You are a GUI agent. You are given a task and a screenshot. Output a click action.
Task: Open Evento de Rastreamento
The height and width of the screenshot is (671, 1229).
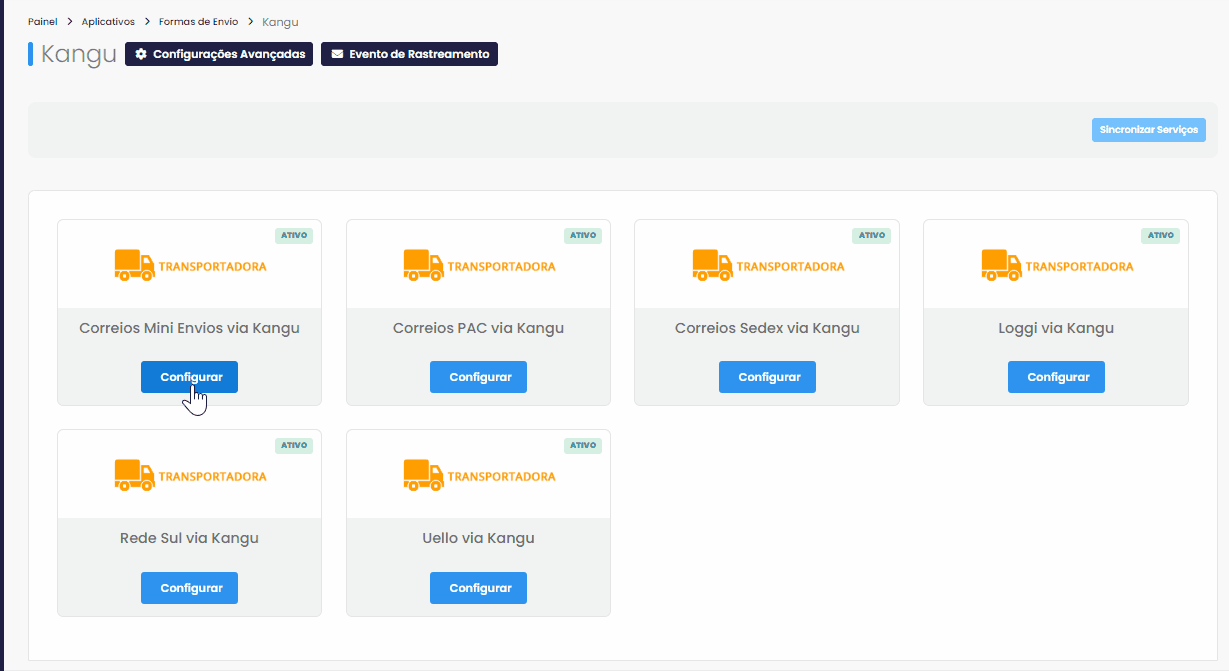[409, 54]
